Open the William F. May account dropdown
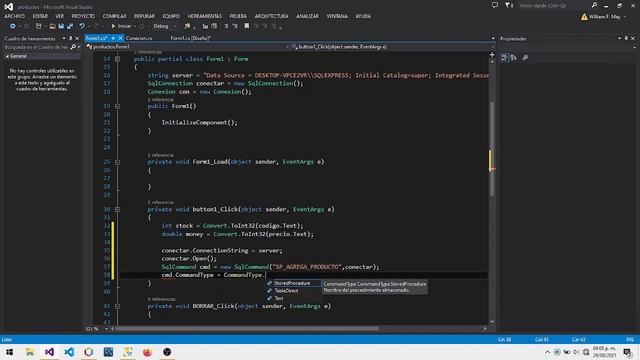Screen dimensions: 640x360 pyautogui.click(x=604, y=17)
